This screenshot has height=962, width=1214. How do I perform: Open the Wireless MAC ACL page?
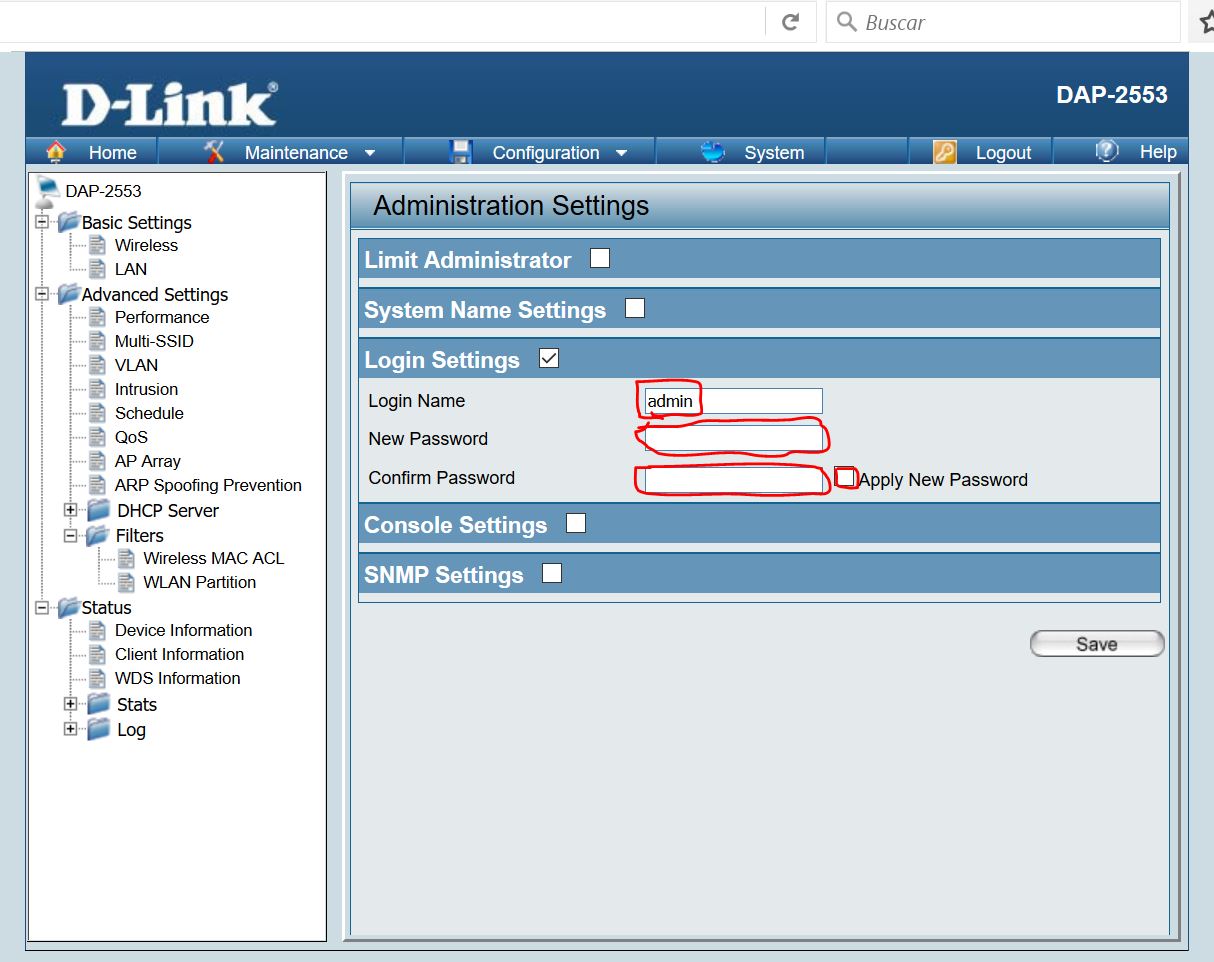pos(213,558)
